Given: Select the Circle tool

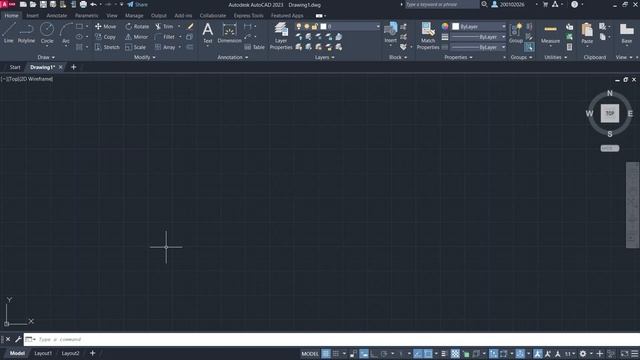Looking at the screenshot, I should click(x=47, y=33).
